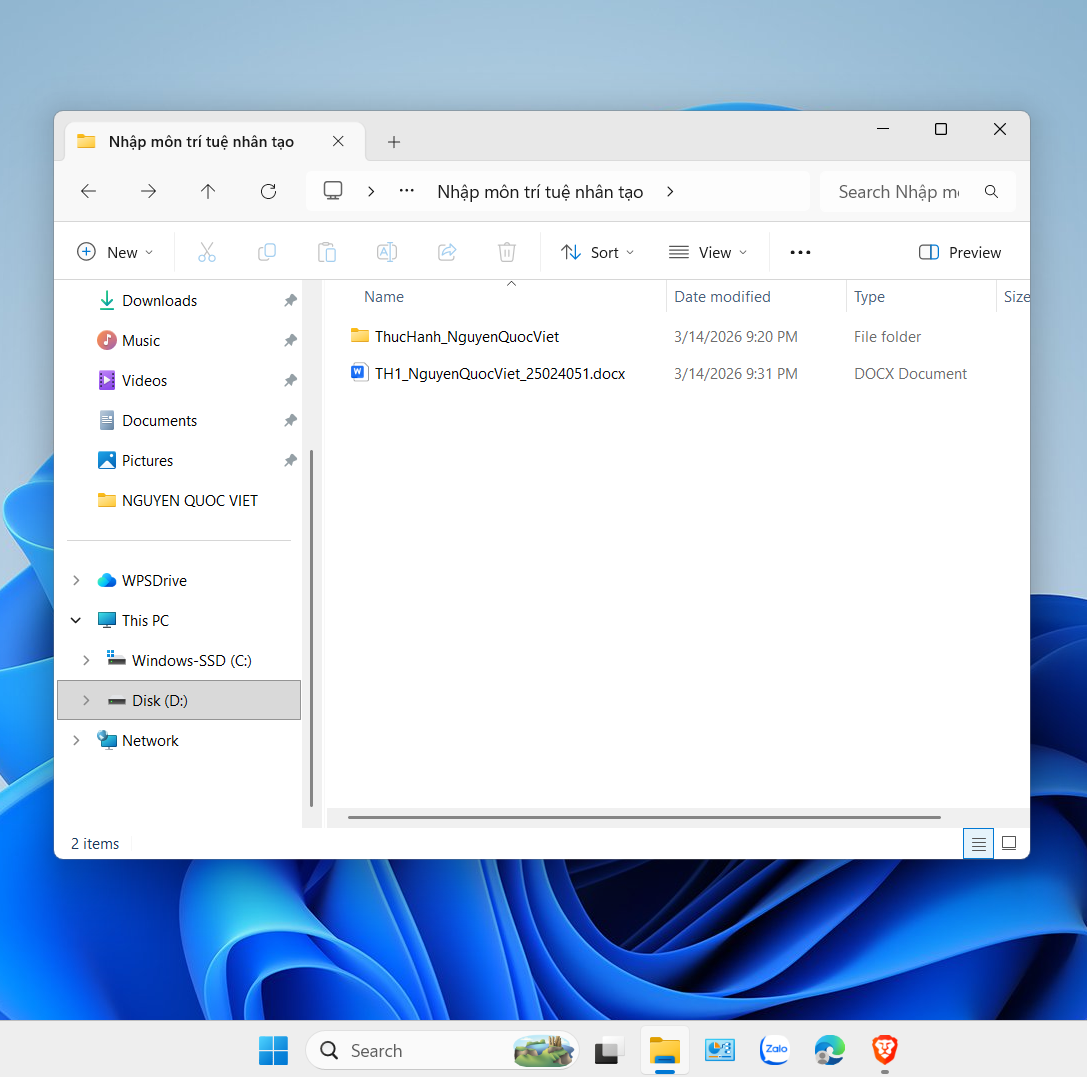The height and width of the screenshot is (1077, 1087).
Task: Open the Sort dropdown
Action: [597, 252]
